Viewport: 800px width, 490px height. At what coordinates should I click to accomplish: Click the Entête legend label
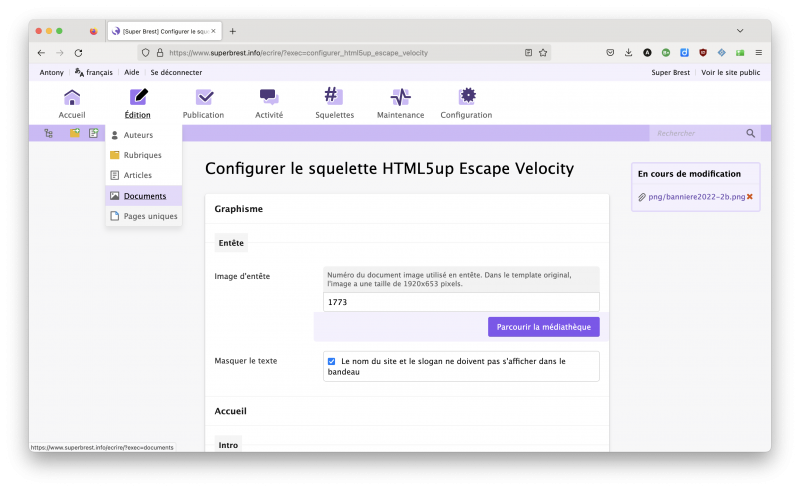pos(231,243)
